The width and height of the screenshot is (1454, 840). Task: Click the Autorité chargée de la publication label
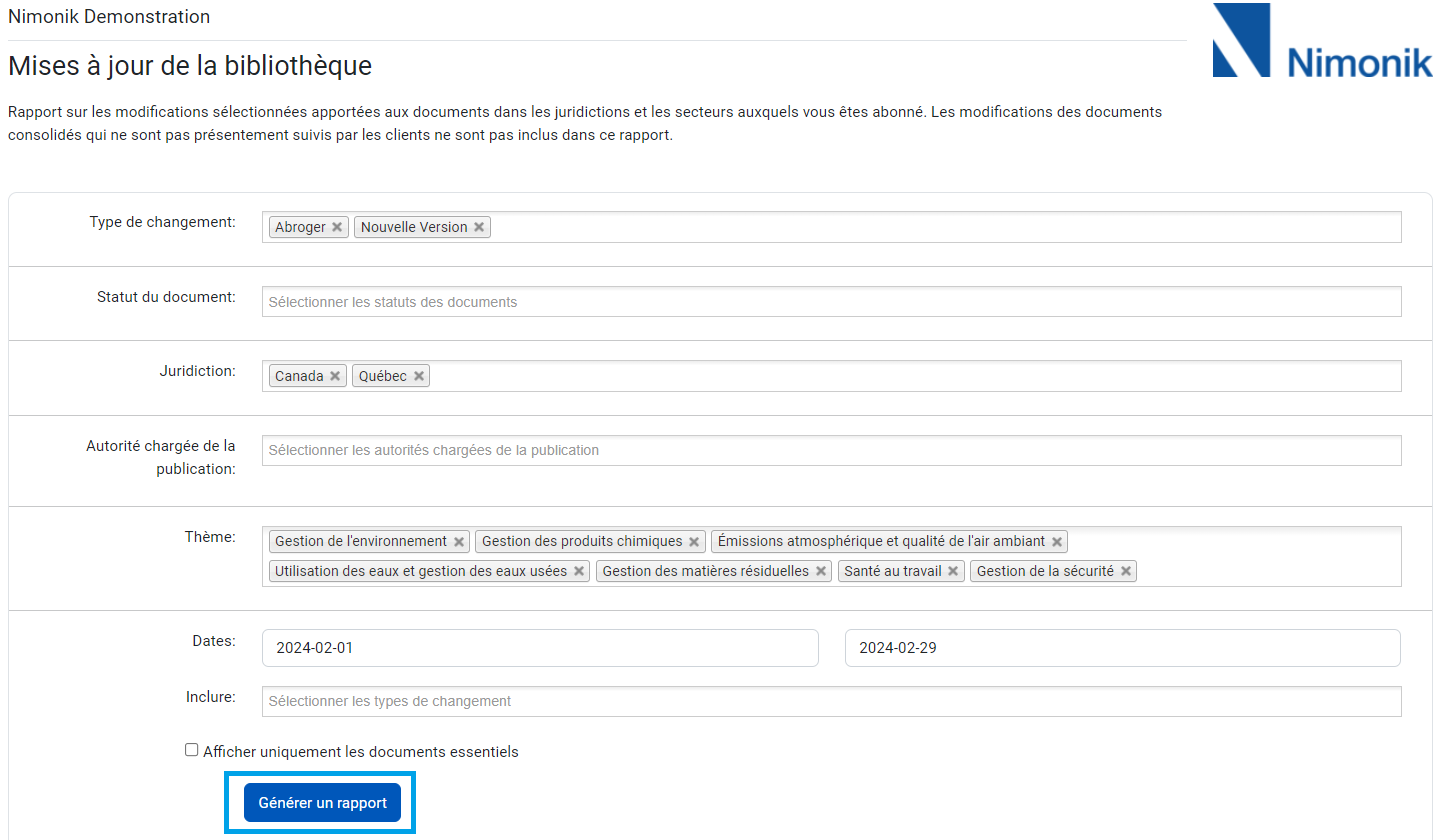click(x=161, y=457)
